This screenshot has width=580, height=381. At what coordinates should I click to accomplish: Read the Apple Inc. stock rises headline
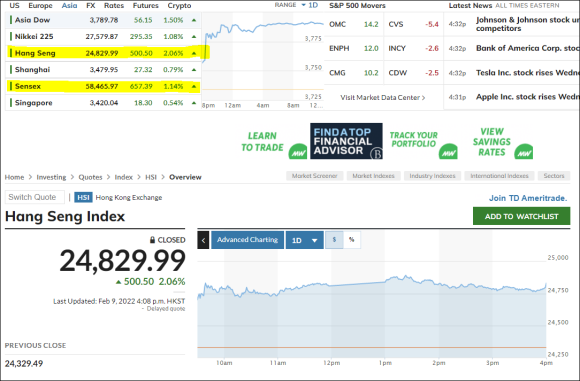[x=527, y=97]
